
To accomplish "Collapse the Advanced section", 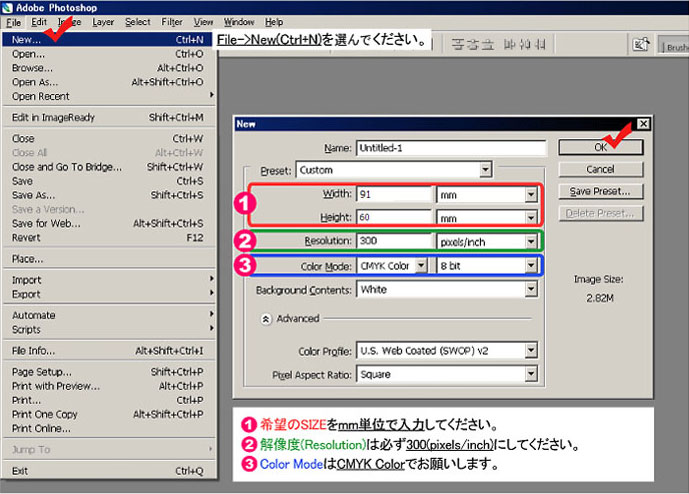I will [x=266, y=319].
